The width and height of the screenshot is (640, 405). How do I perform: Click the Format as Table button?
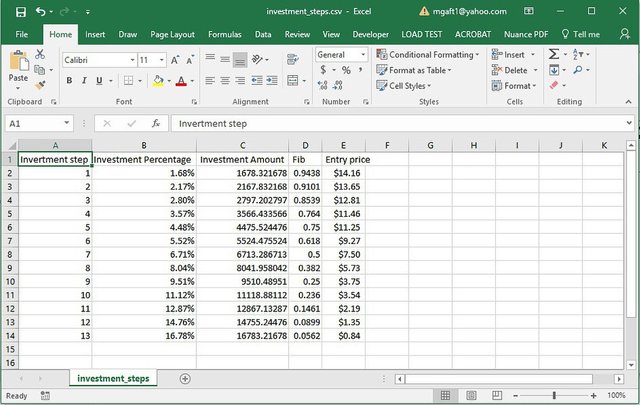[x=419, y=70]
